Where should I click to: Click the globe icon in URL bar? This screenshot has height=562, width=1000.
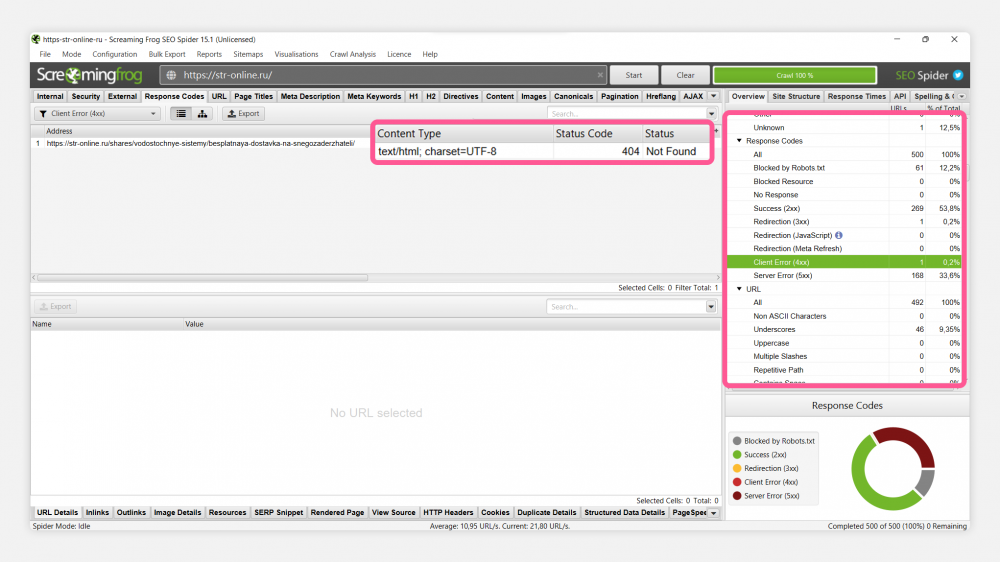(x=171, y=75)
